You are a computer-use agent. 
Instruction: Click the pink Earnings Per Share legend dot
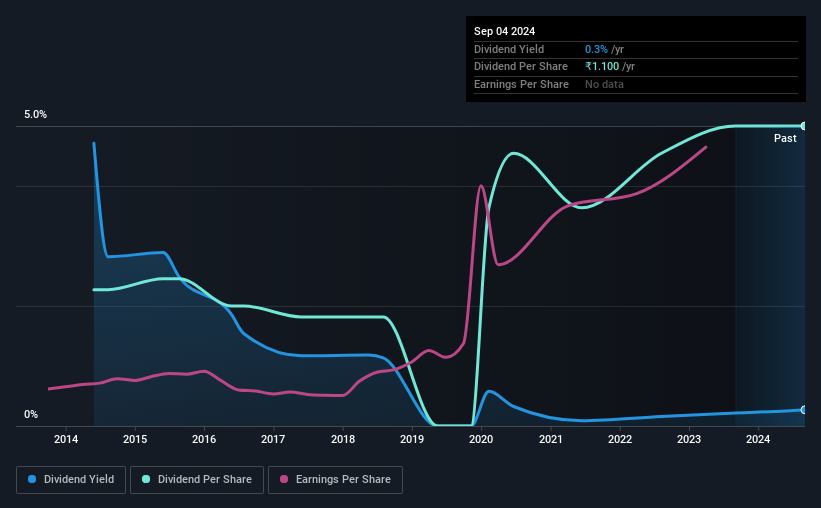coord(284,479)
